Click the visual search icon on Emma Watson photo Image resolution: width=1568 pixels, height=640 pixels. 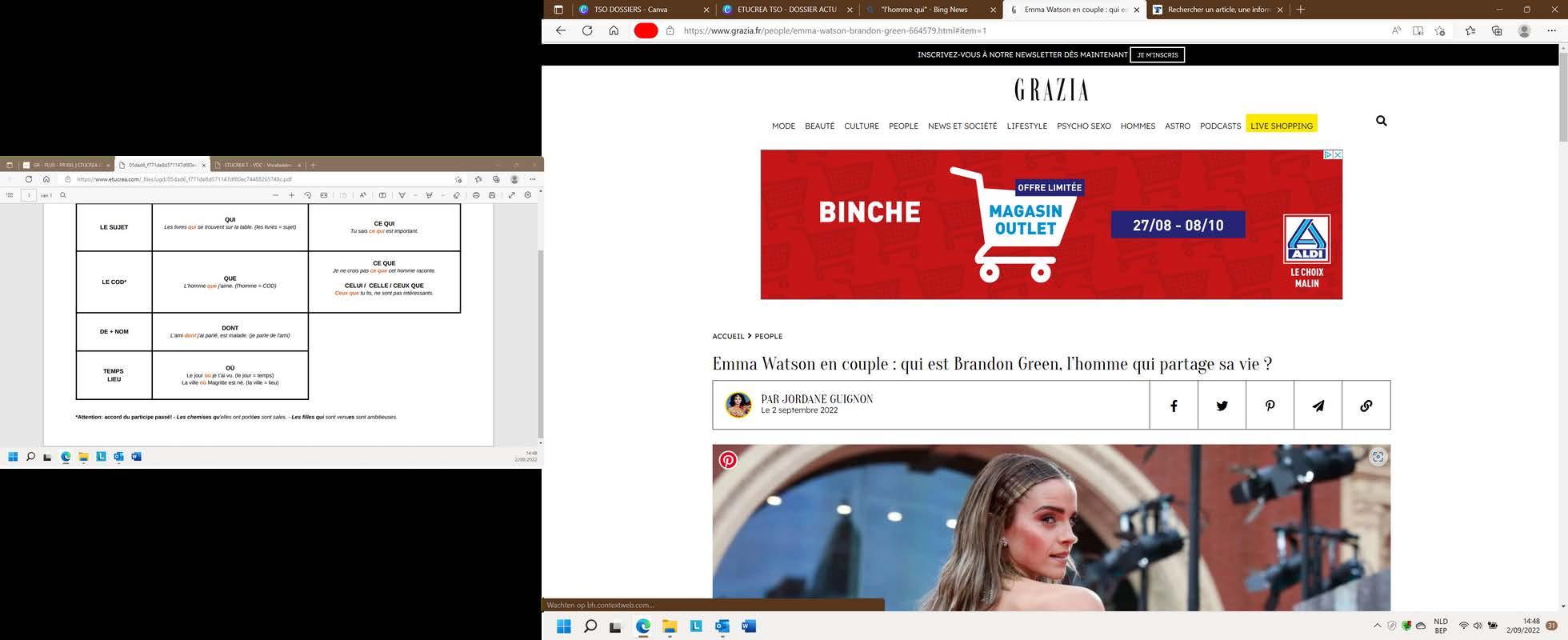1378,457
